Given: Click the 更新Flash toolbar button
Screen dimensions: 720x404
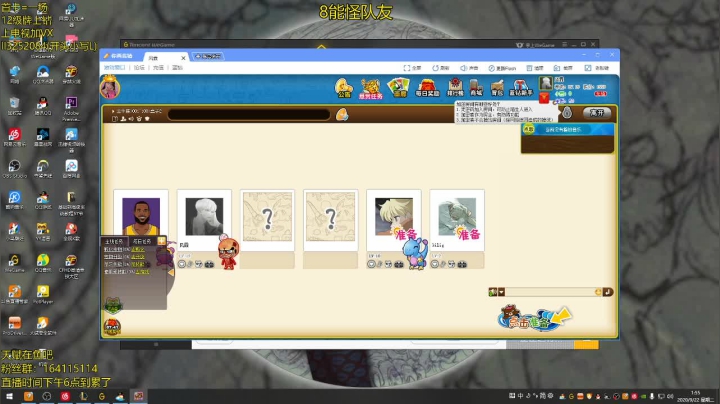Looking at the screenshot, I should 502,68.
